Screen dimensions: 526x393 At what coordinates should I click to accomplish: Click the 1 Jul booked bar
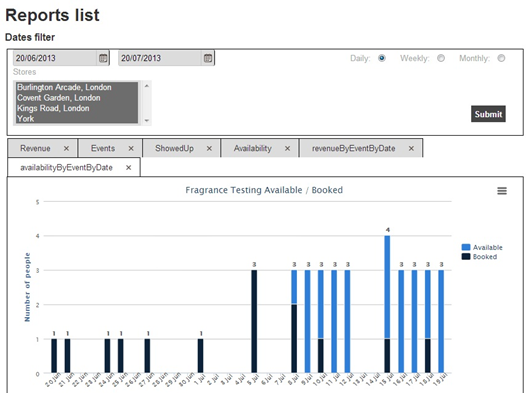201,356
